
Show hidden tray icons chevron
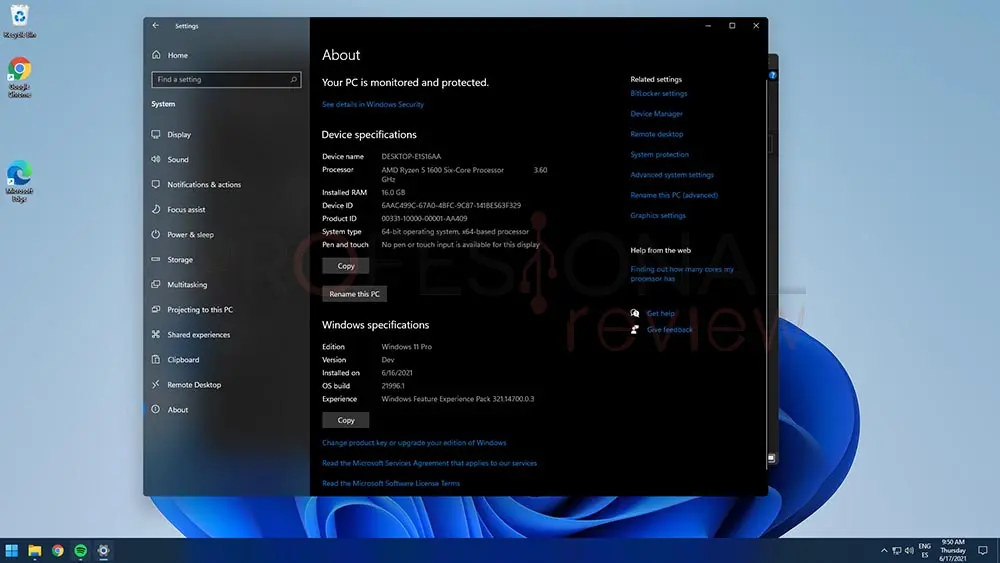click(884, 551)
